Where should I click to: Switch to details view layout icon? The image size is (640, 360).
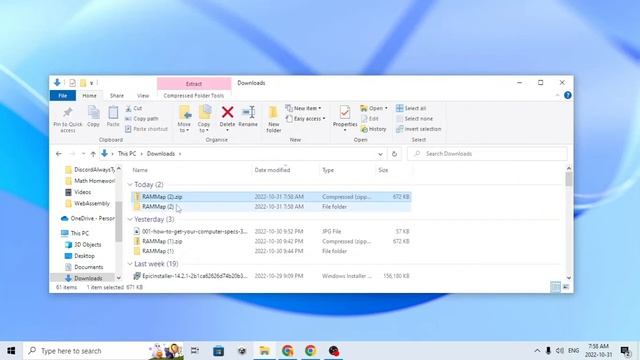(556, 287)
